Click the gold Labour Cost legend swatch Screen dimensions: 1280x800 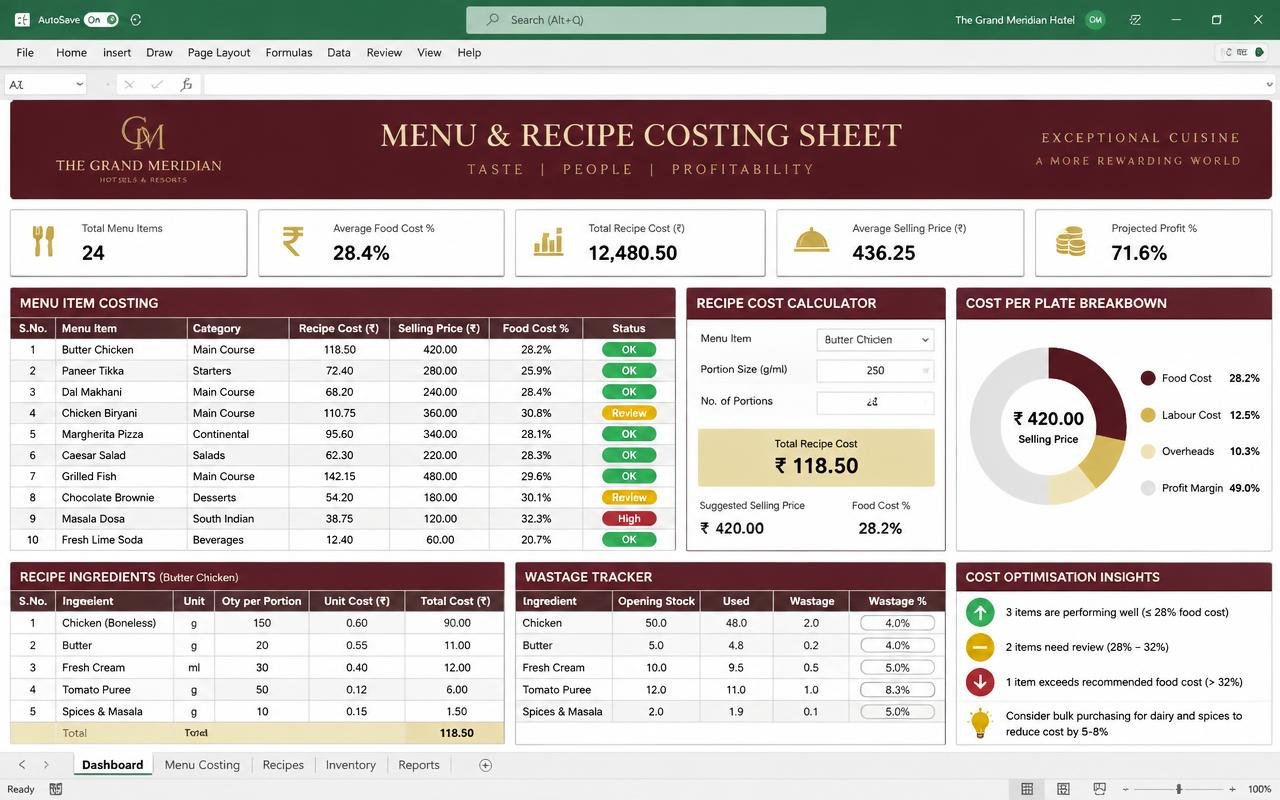1148,415
